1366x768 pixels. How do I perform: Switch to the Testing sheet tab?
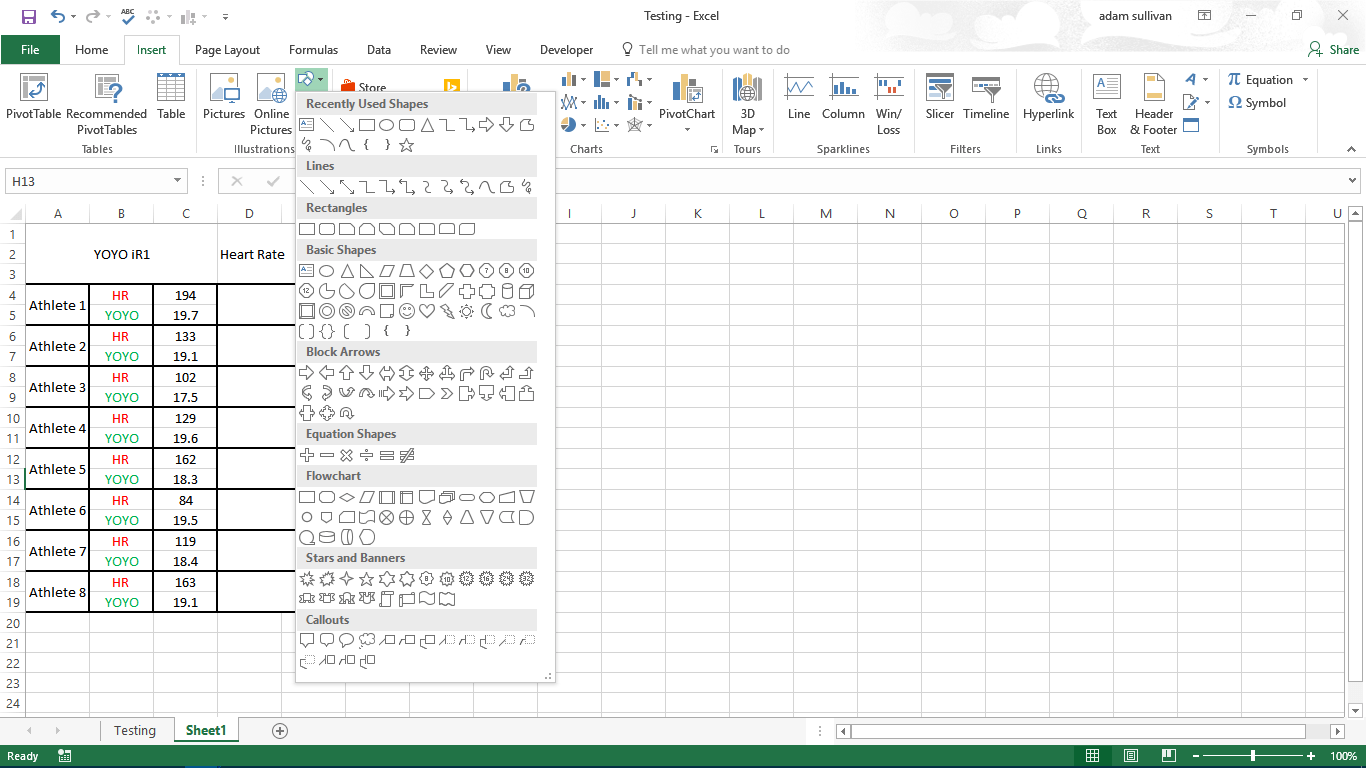[x=136, y=730]
